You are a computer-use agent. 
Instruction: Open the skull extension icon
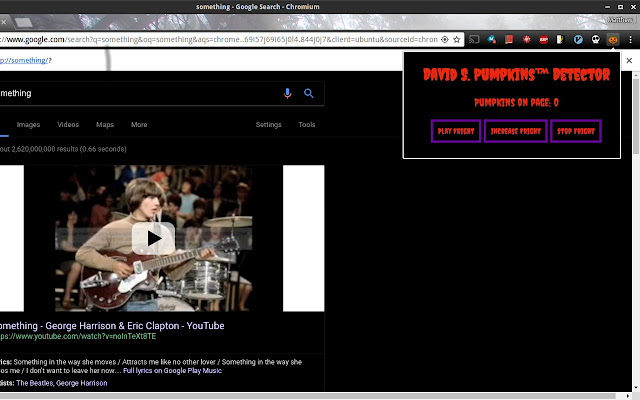596,40
